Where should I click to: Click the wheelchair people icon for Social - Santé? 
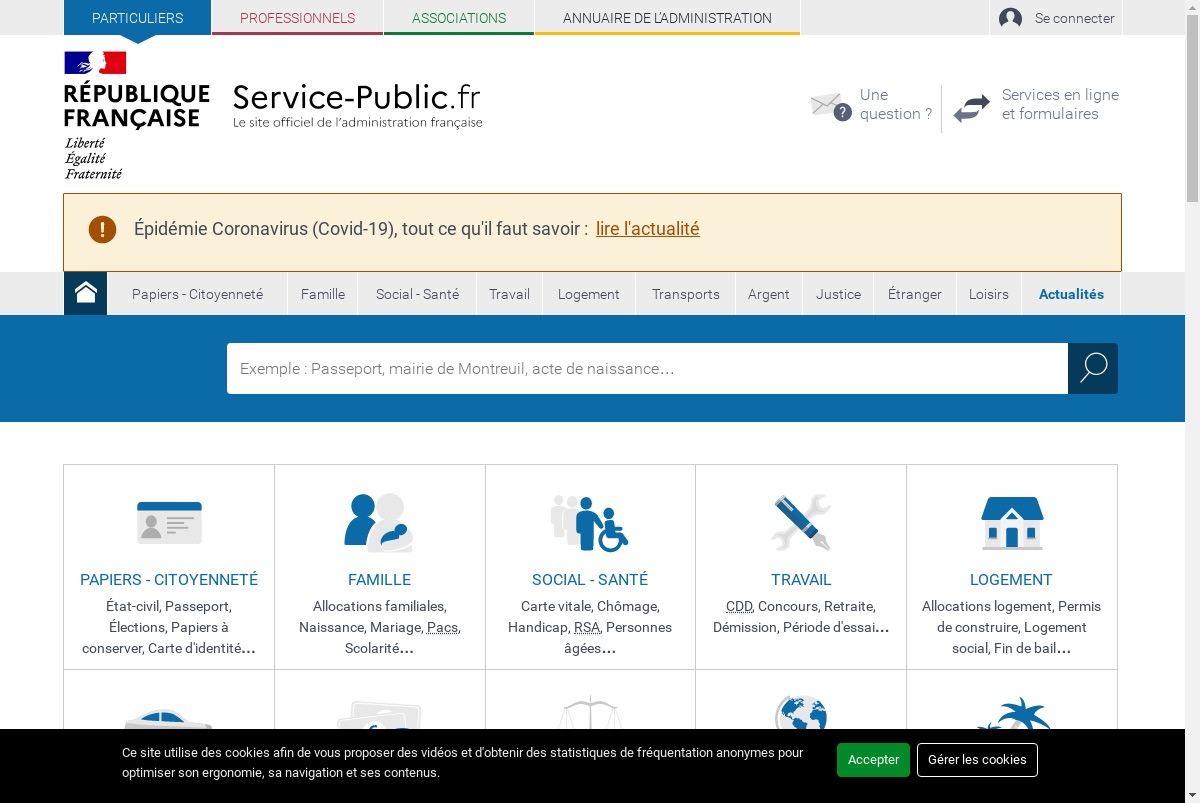click(x=590, y=523)
